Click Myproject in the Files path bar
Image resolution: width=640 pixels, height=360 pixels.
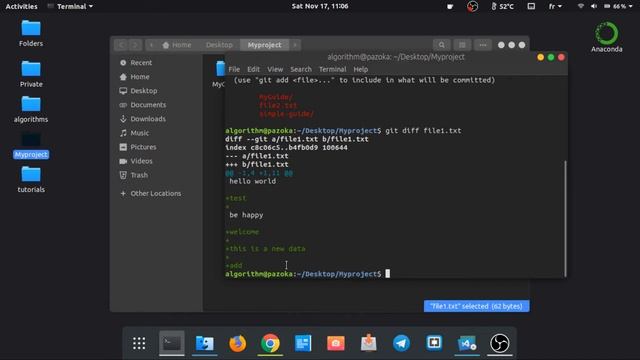pos(264,45)
